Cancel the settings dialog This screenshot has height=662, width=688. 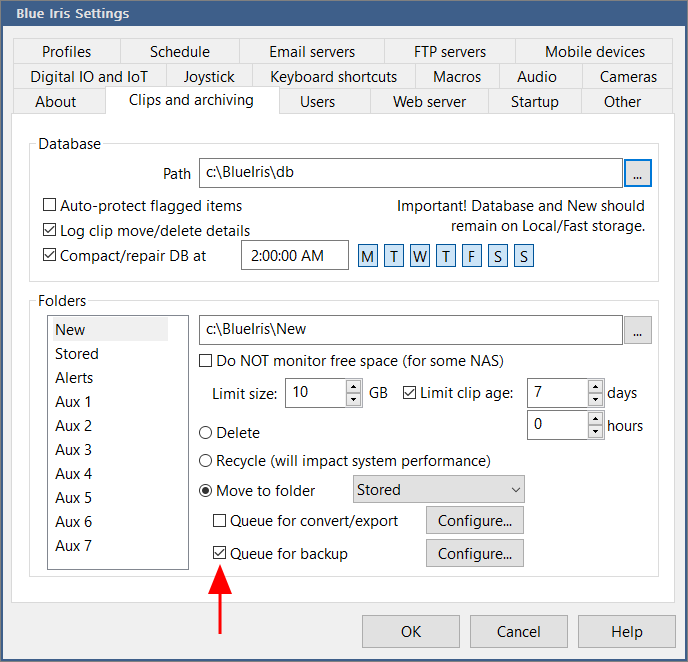(x=519, y=631)
